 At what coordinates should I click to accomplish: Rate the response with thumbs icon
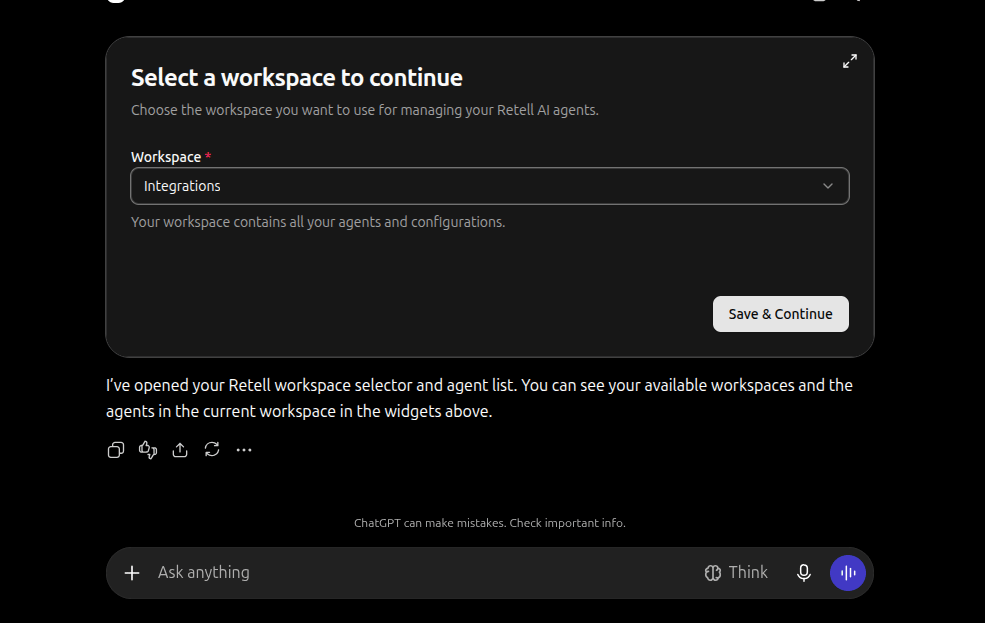pyautogui.click(x=148, y=450)
